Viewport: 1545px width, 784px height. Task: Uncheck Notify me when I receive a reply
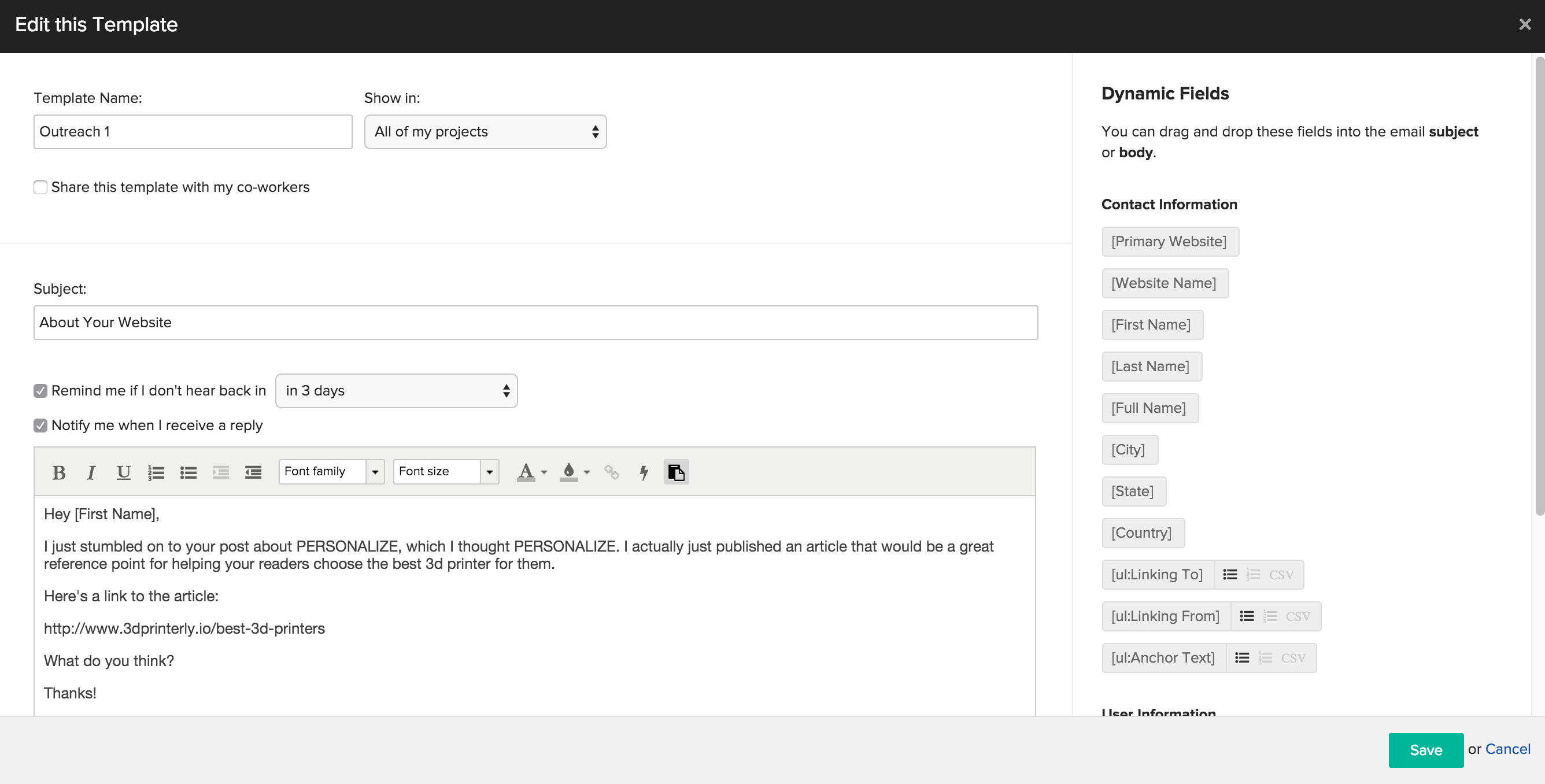pyautogui.click(x=40, y=426)
